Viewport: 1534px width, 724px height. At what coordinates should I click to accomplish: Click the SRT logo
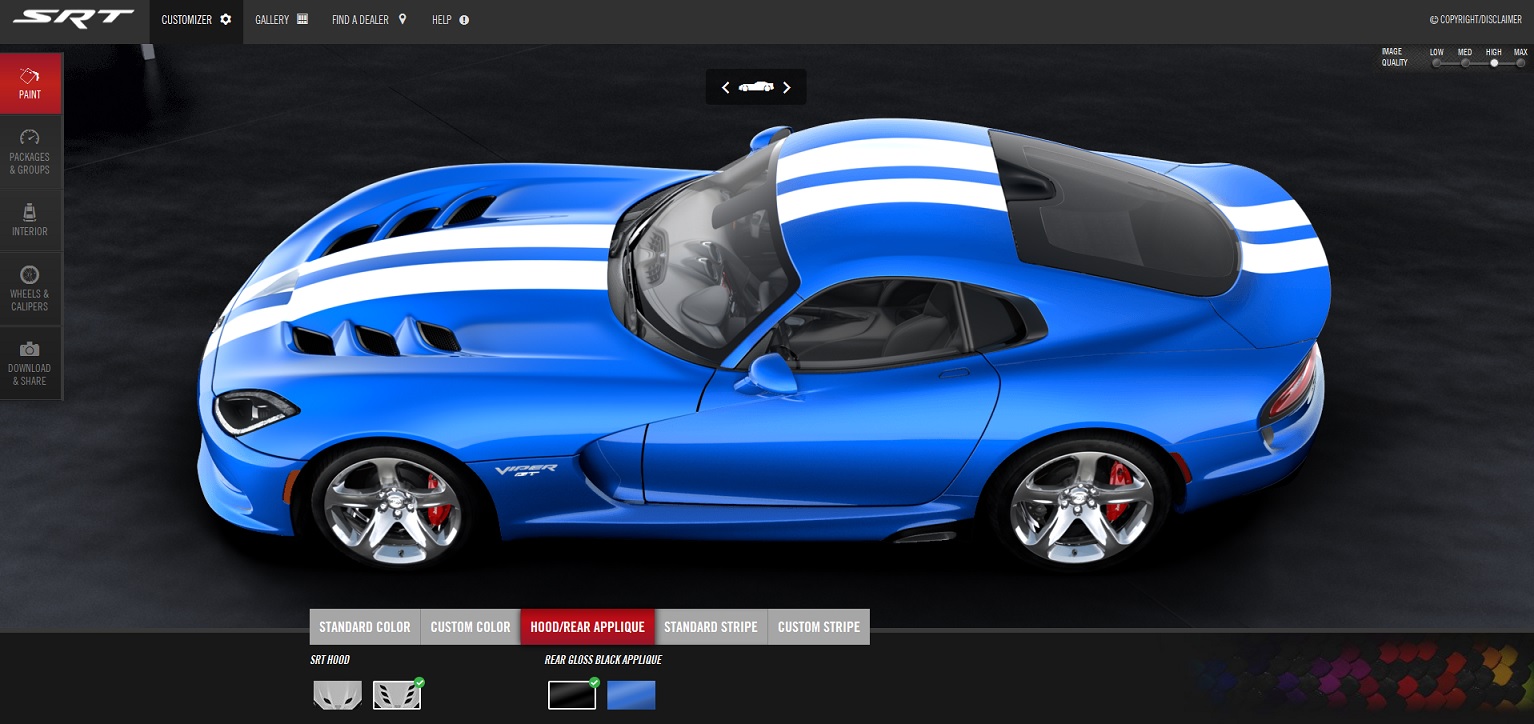74,19
